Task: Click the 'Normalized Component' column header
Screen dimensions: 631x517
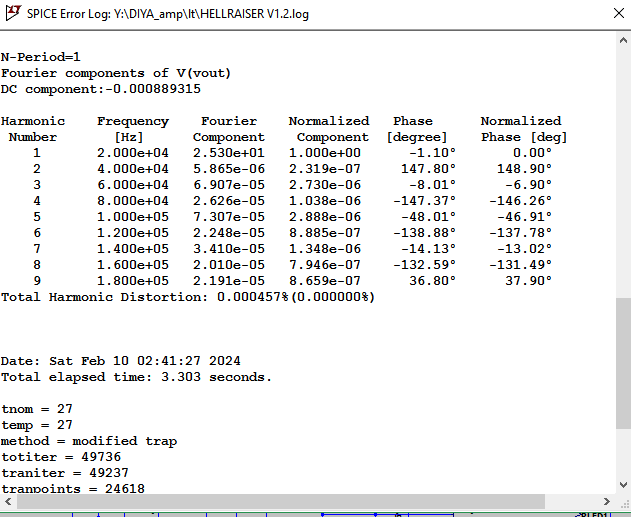Action: click(x=329, y=129)
